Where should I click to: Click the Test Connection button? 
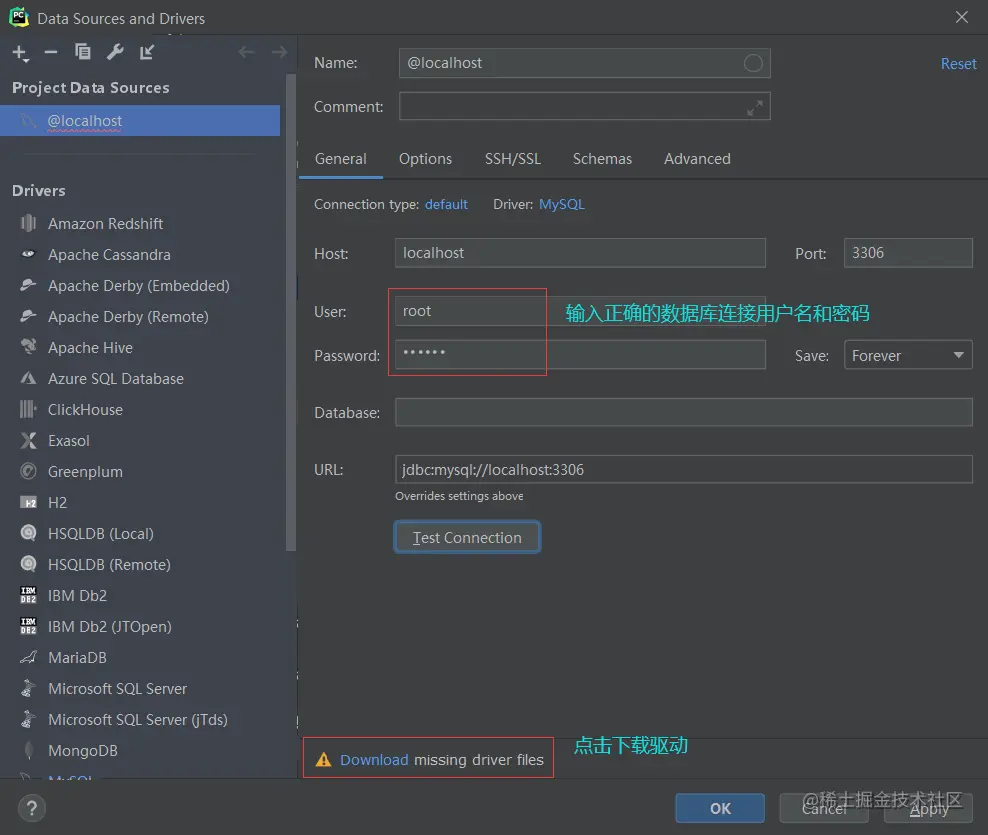click(x=467, y=538)
